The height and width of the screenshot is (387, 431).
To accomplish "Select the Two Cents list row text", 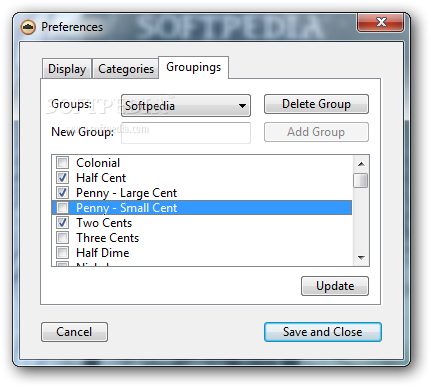I will [104, 223].
